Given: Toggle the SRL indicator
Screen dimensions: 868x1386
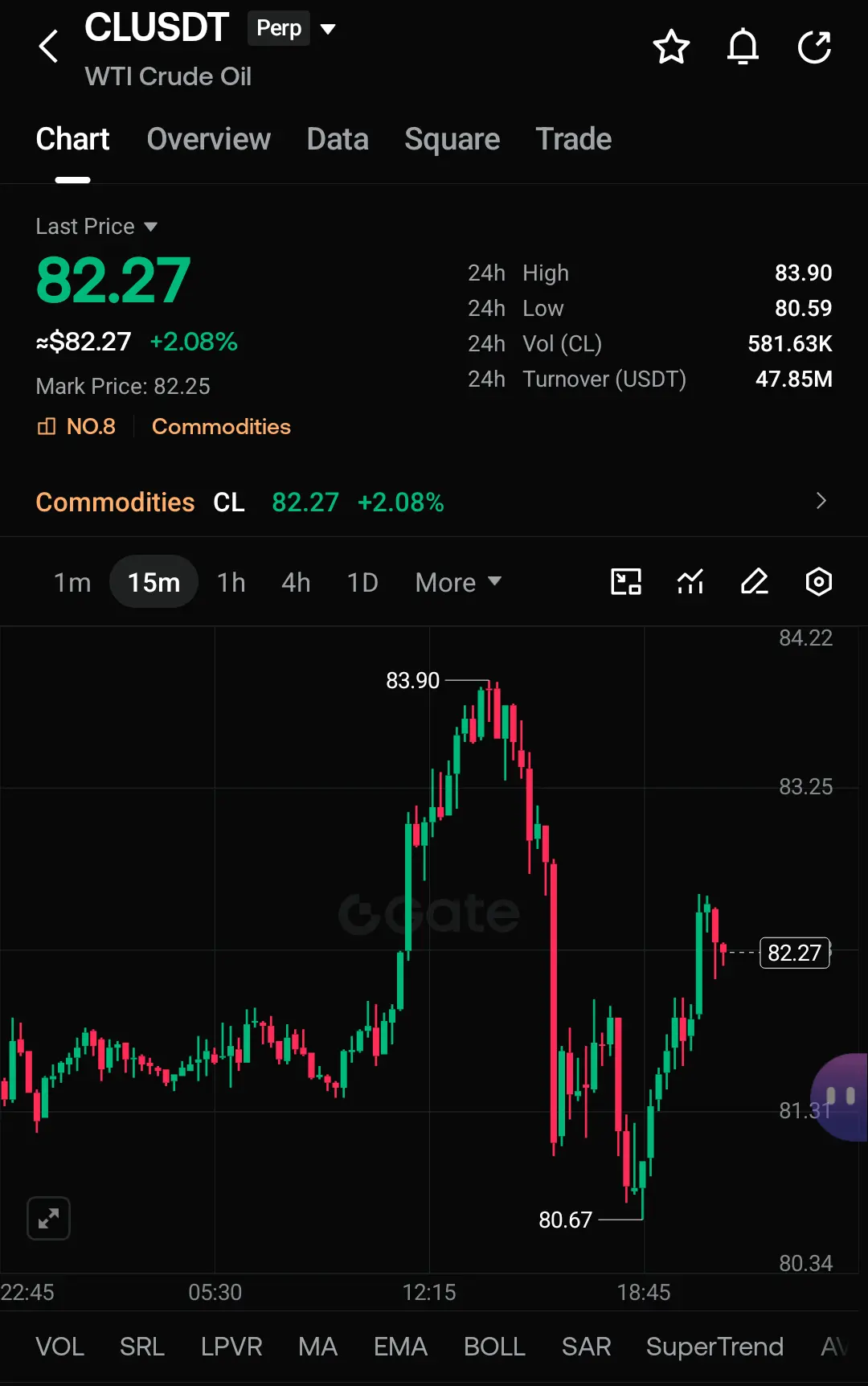Looking at the screenshot, I should (142, 1347).
